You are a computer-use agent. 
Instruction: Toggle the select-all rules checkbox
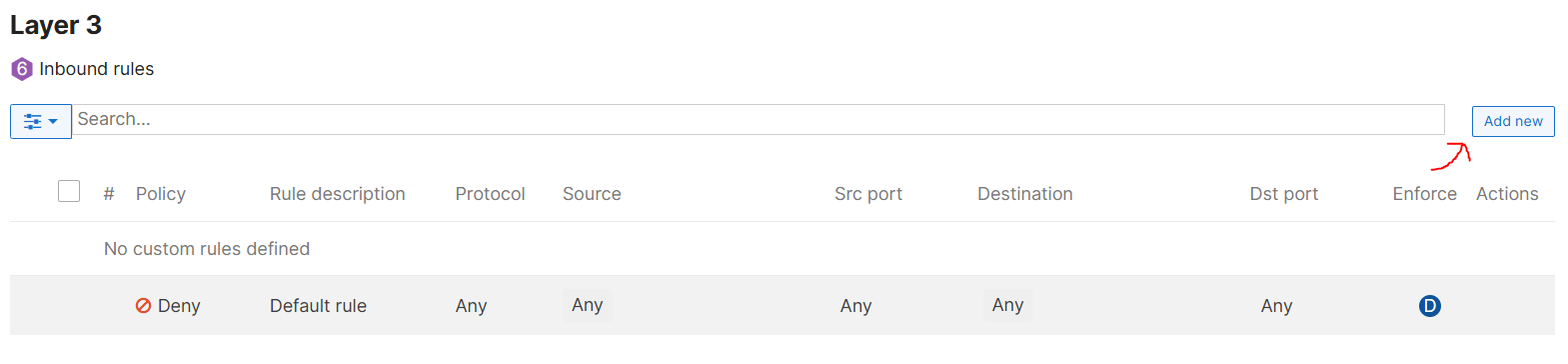tap(69, 191)
